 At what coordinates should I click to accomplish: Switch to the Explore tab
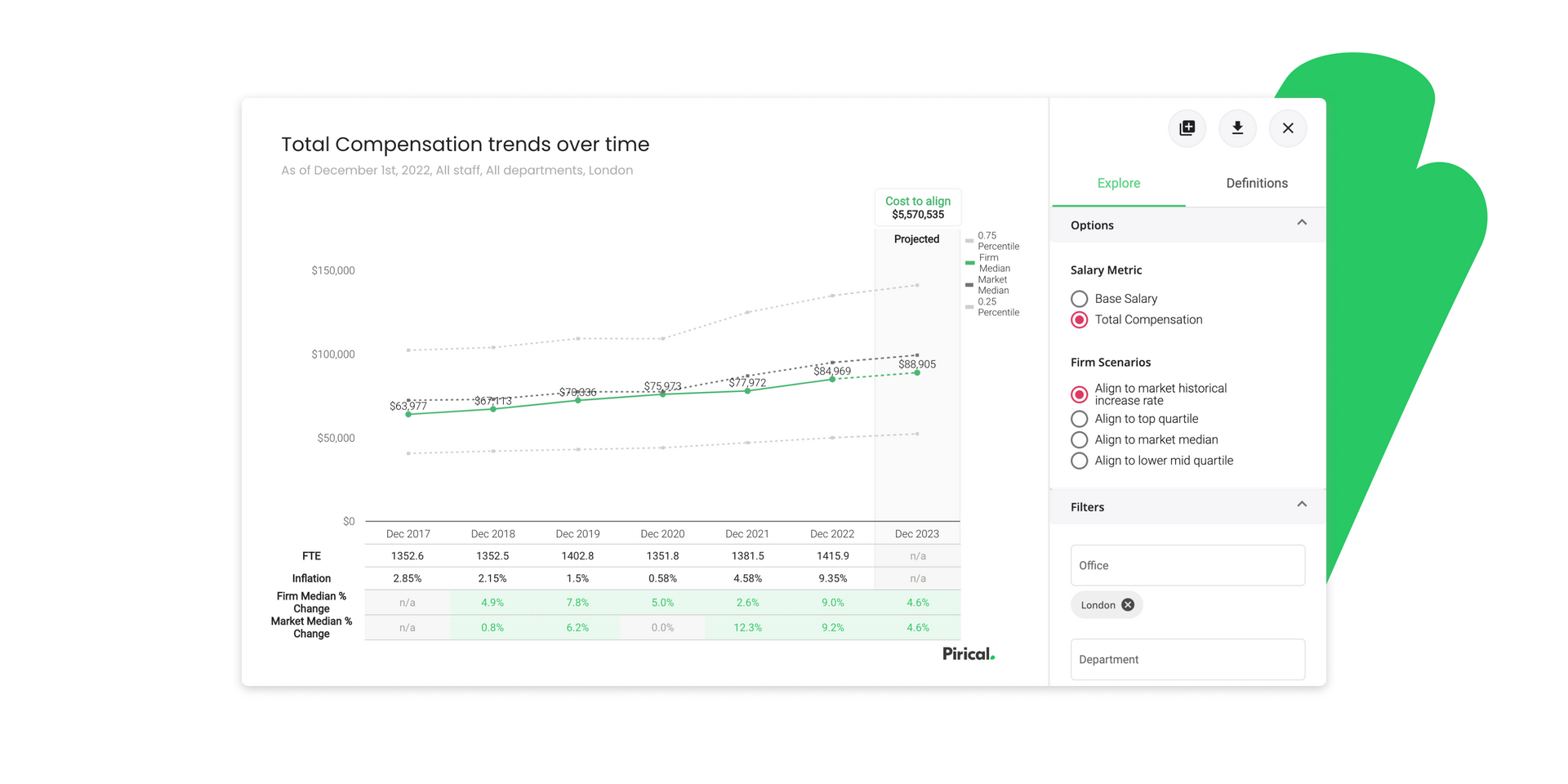tap(1118, 183)
